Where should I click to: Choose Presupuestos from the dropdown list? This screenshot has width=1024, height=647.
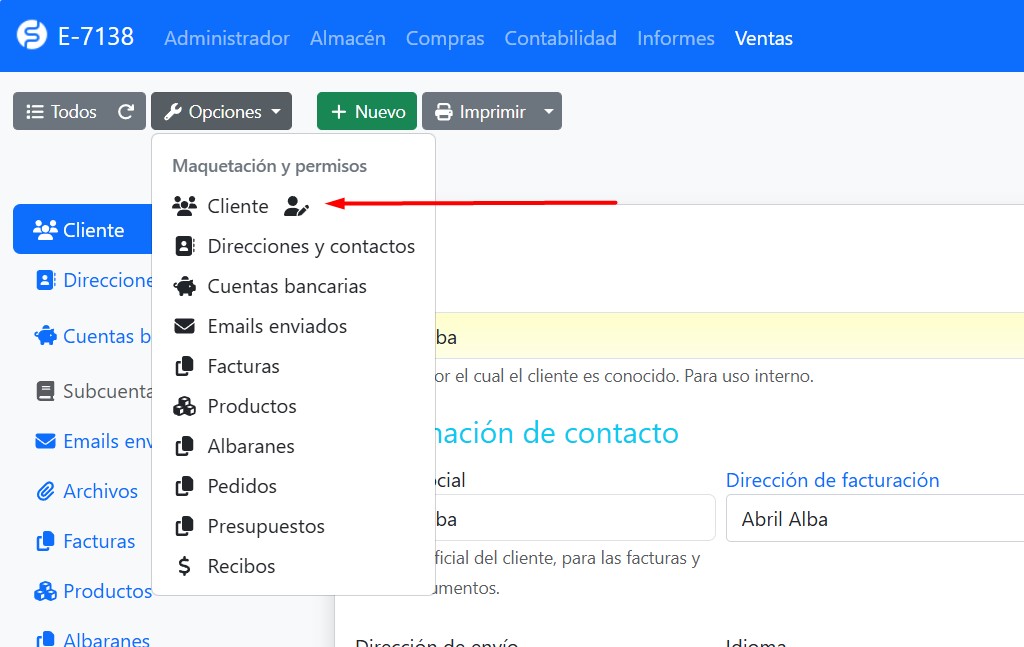pyautogui.click(x=265, y=526)
